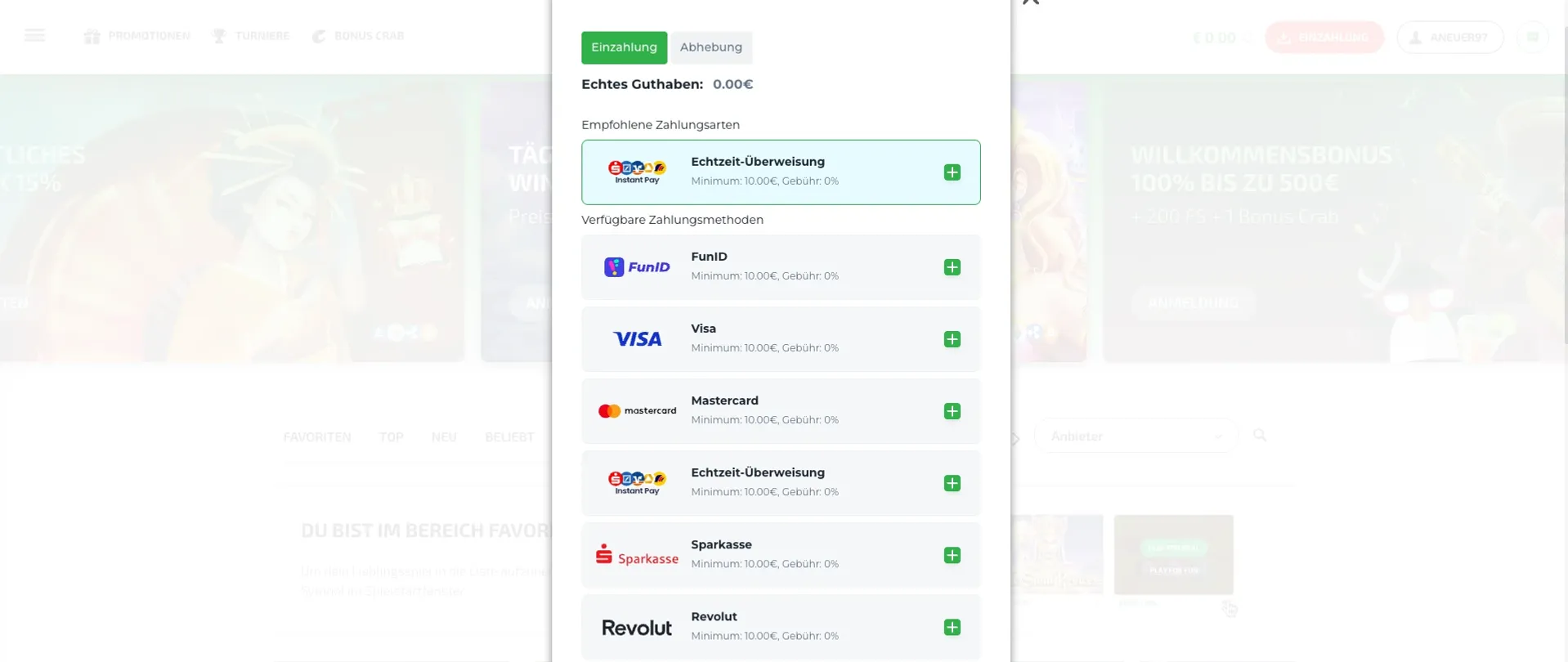Select the Visa logo
The width and height of the screenshot is (1568, 662).
coord(638,339)
